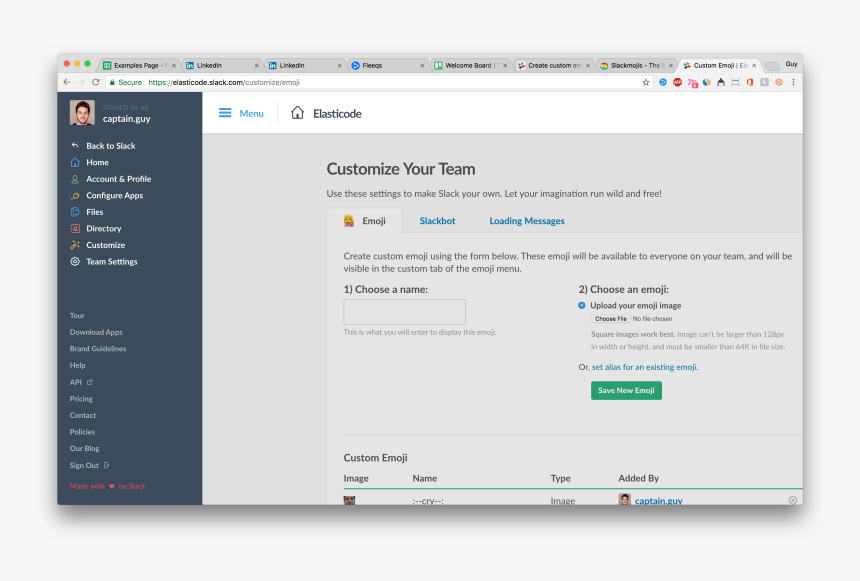This screenshot has height=581, width=860.
Task: Click inside the emoji name input field
Action: pyautogui.click(x=405, y=312)
